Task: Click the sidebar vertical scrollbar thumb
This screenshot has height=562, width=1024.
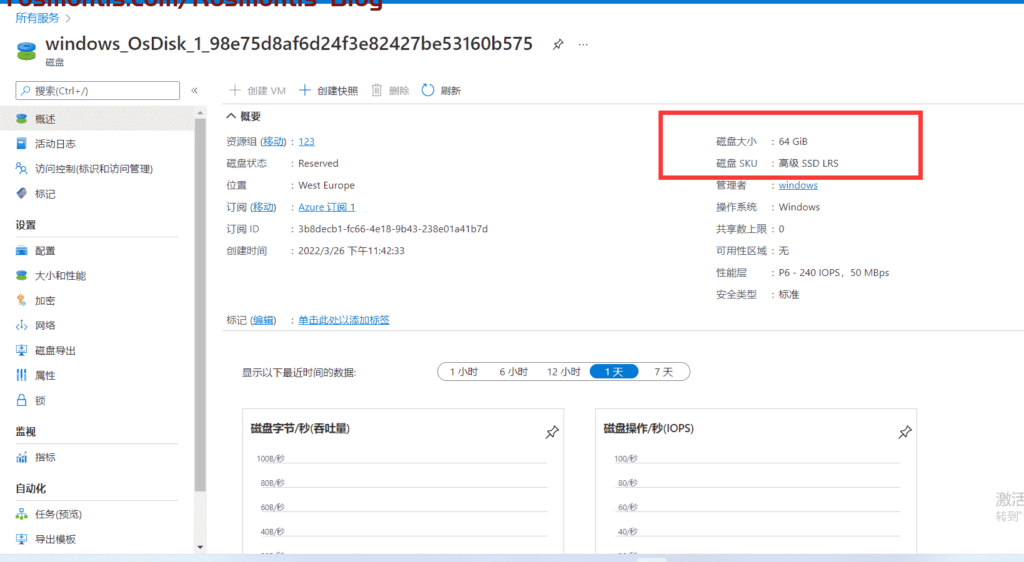Action: click(x=200, y=305)
